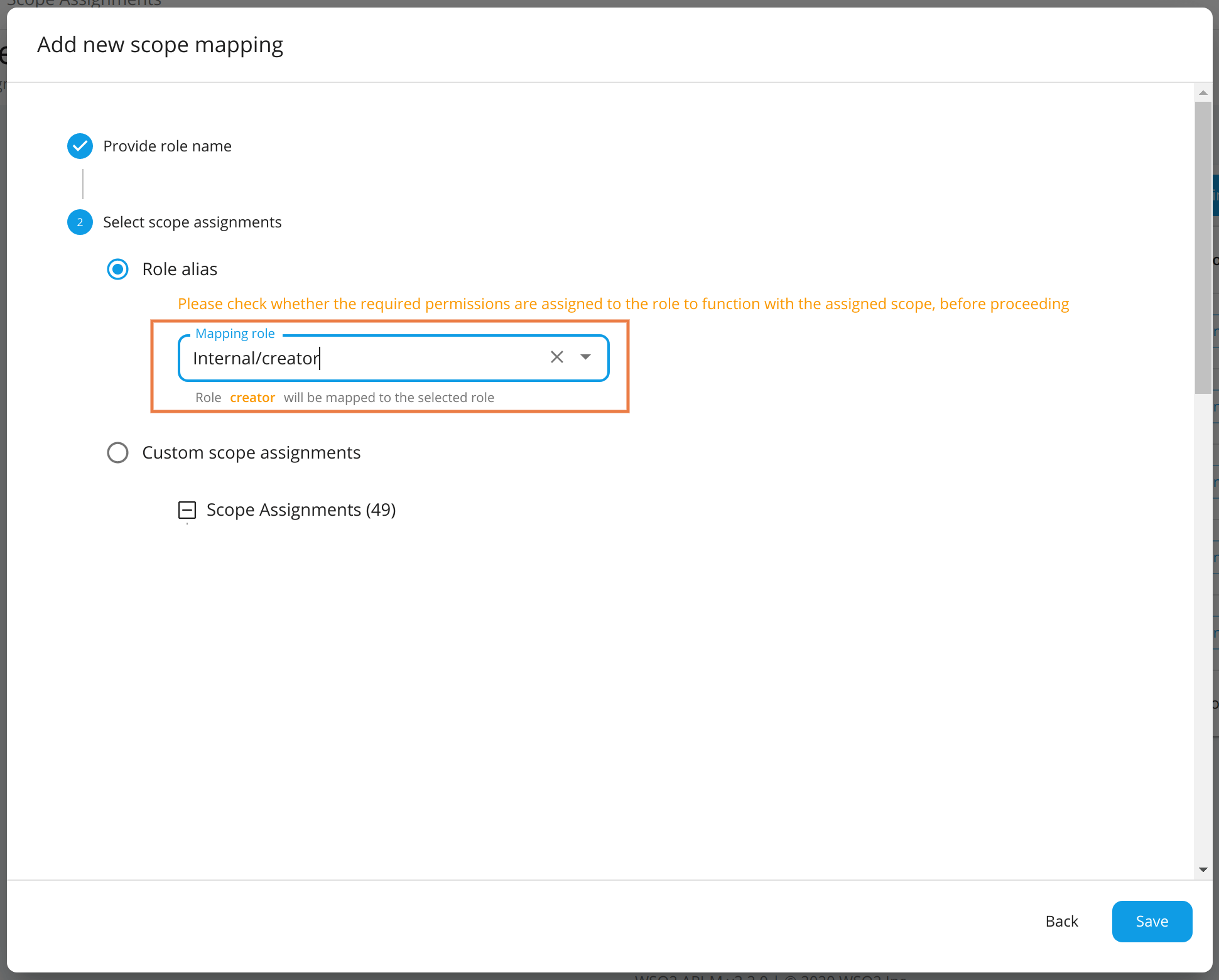Screen dimensions: 1219x980
Task: Click the orange permissions warning message
Action: coord(623,303)
